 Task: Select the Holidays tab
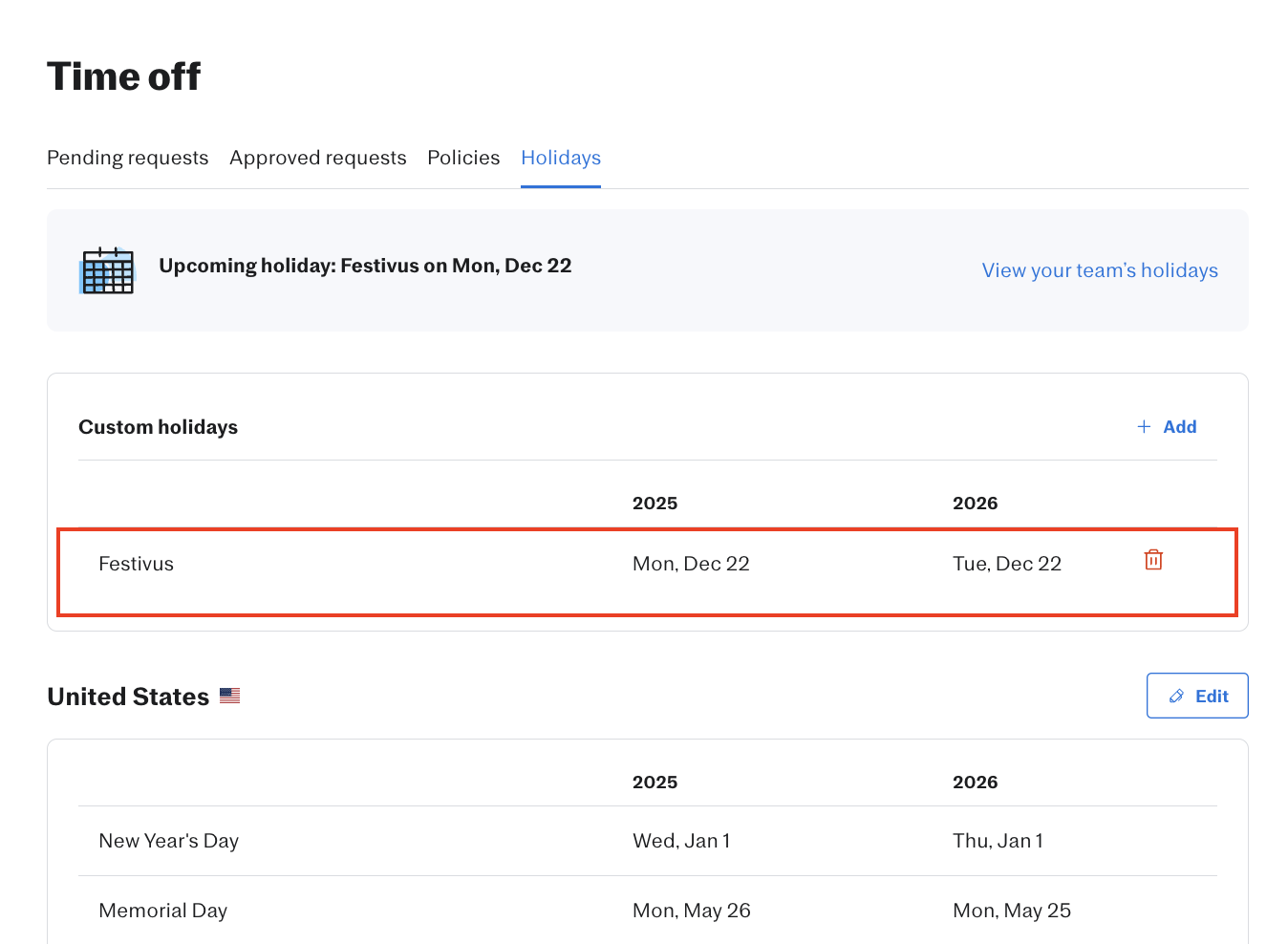click(x=561, y=158)
